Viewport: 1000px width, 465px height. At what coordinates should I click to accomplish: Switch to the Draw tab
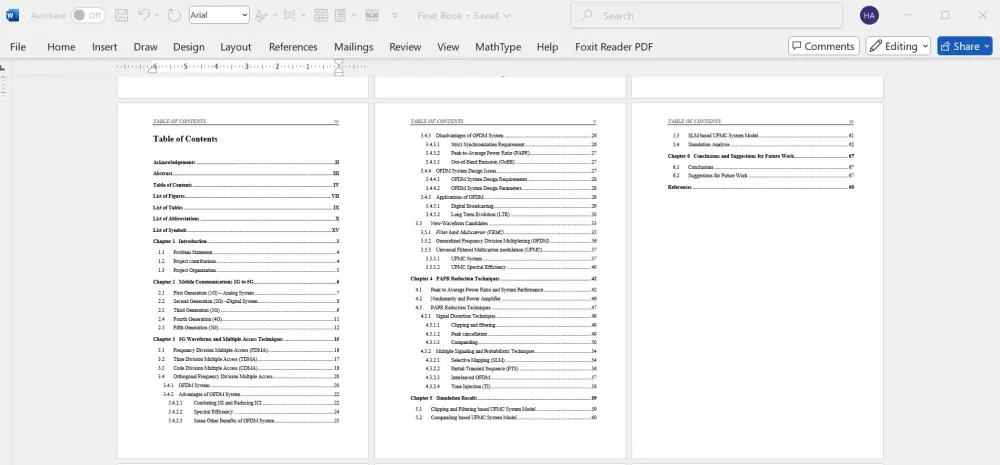145,47
